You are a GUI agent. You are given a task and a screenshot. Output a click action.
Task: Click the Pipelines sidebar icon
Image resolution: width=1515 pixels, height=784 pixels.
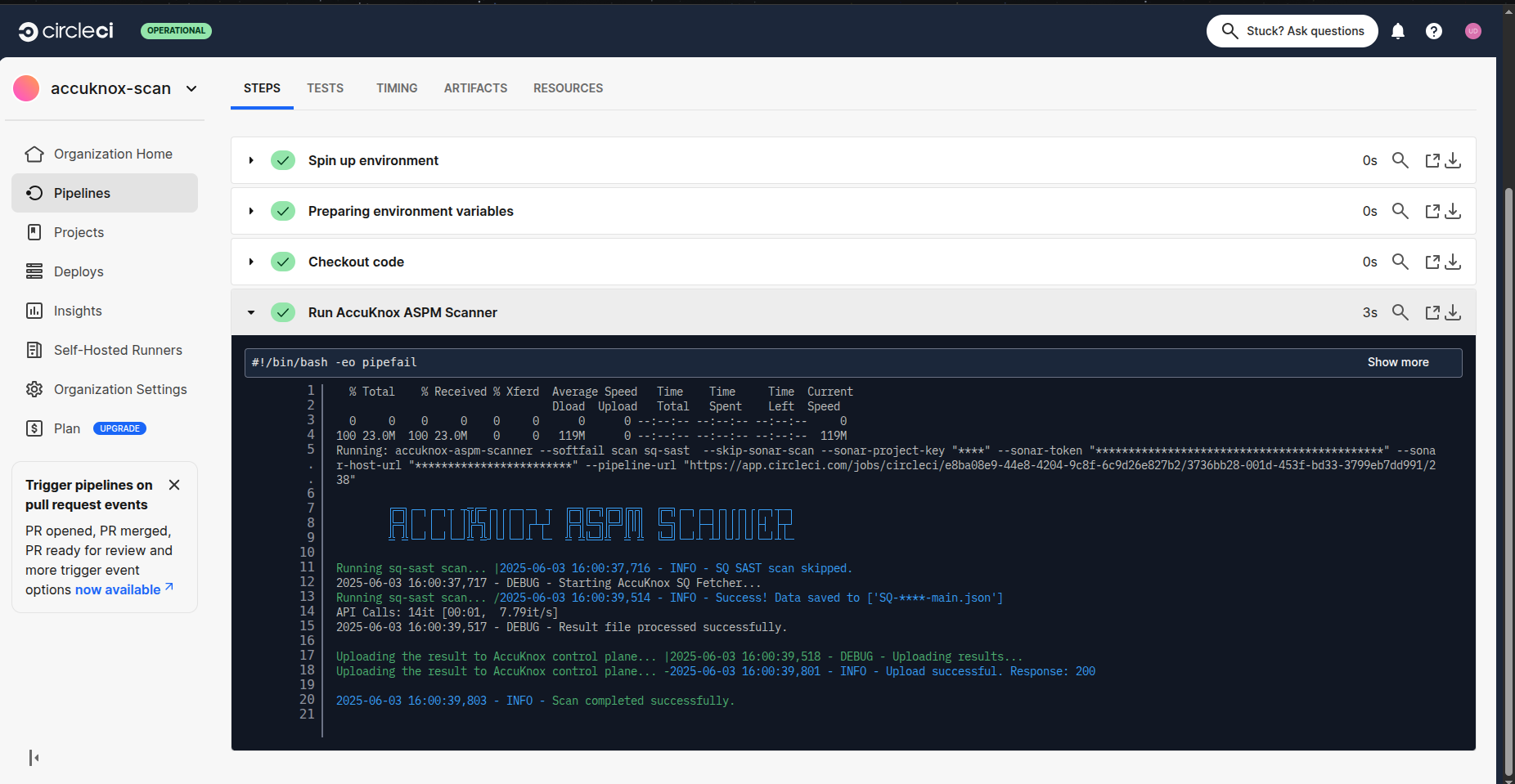pyautogui.click(x=34, y=193)
